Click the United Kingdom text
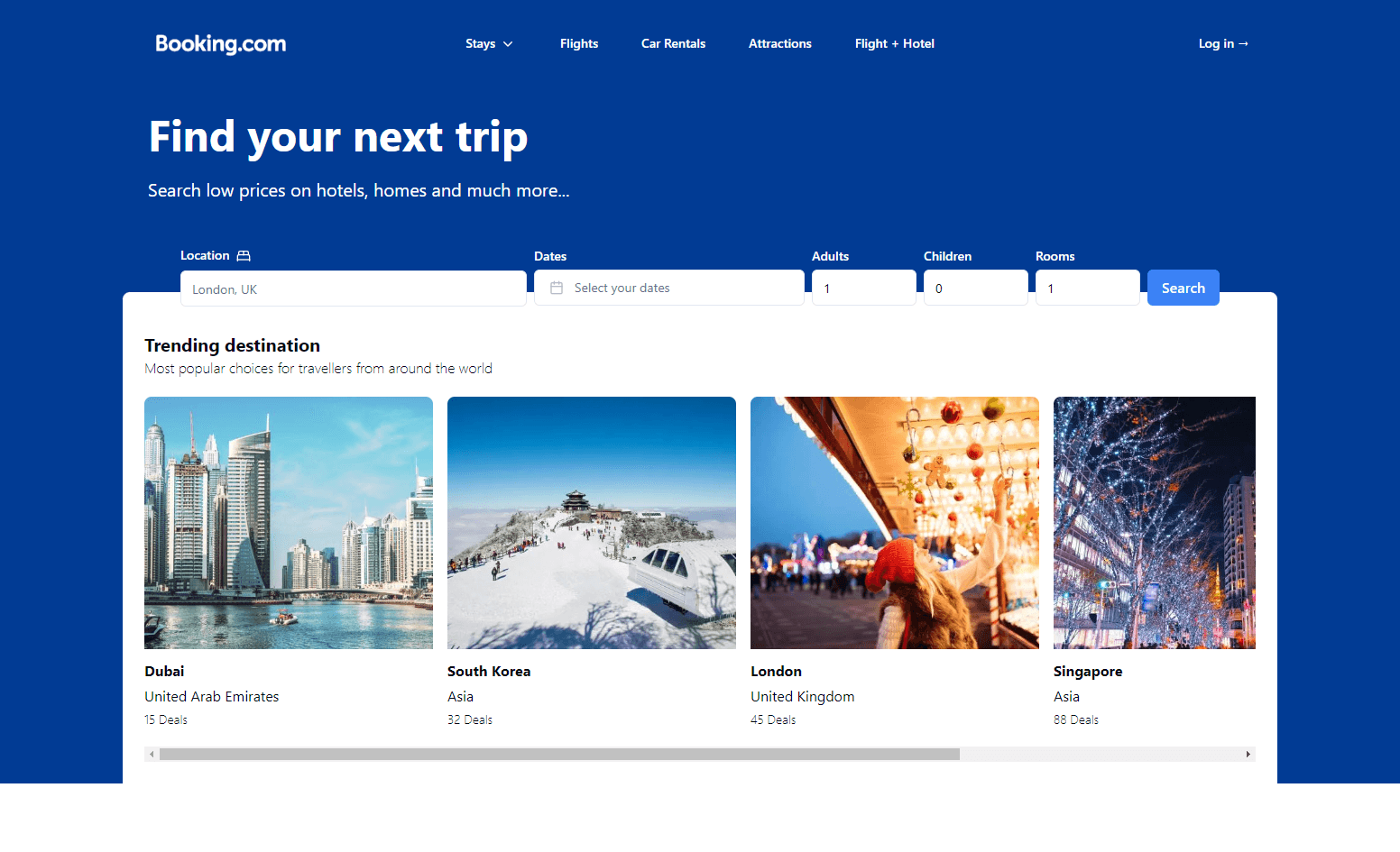The width and height of the screenshot is (1400, 852). point(803,697)
